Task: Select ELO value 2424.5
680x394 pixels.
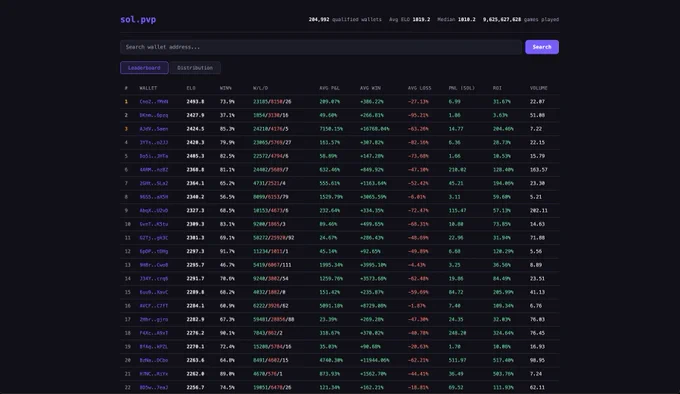Action: point(195,129)
